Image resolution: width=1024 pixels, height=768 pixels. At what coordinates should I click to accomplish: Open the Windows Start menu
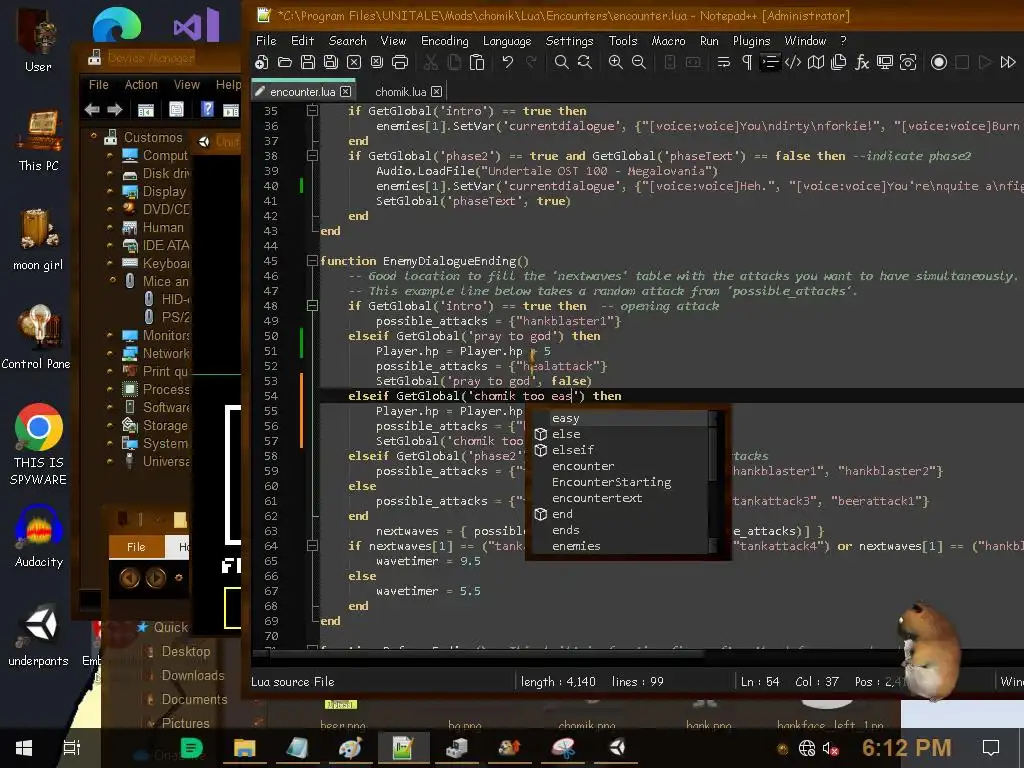(x=24, y=748)
